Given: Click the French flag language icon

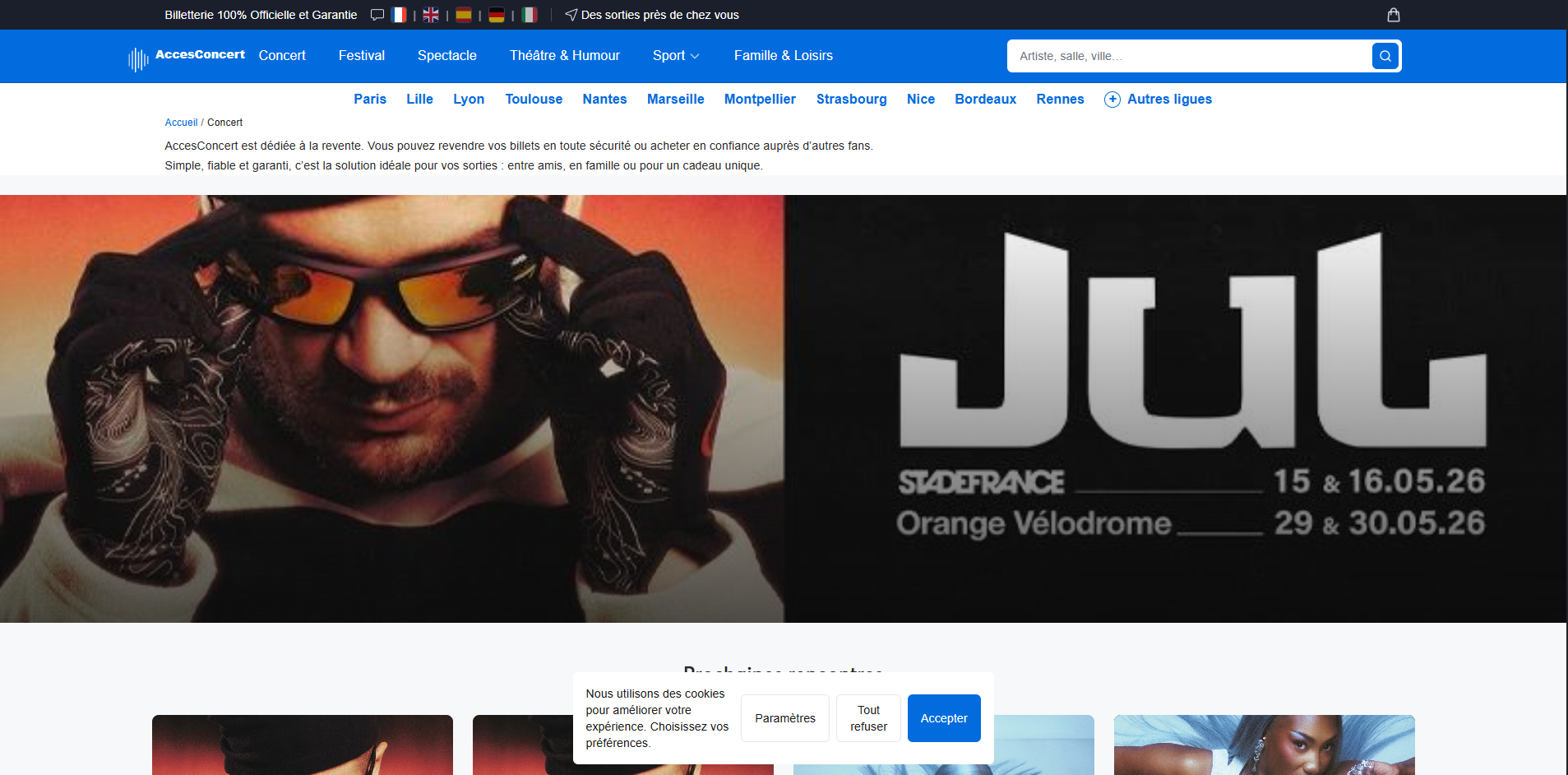Looking at the screenshot, I should click(399, 15).
